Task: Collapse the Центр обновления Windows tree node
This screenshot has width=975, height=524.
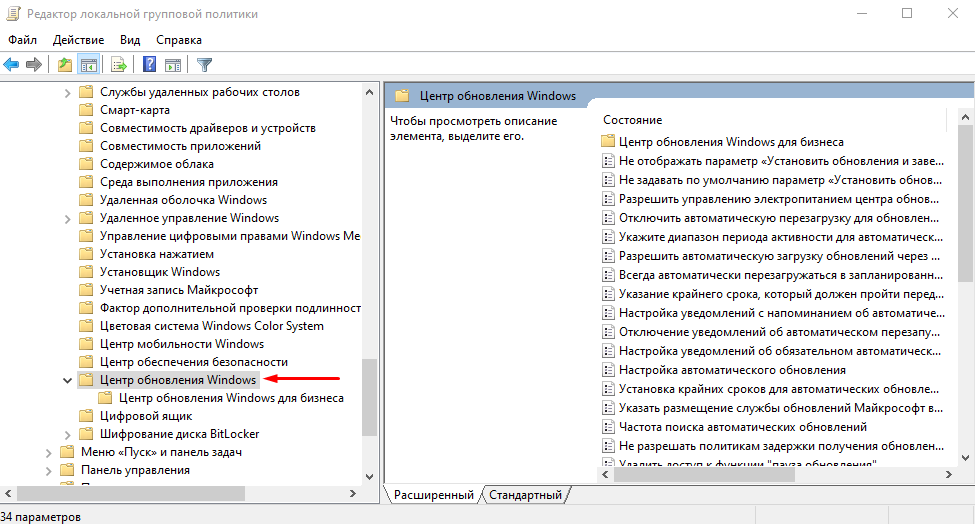Action: coord(67,380)
